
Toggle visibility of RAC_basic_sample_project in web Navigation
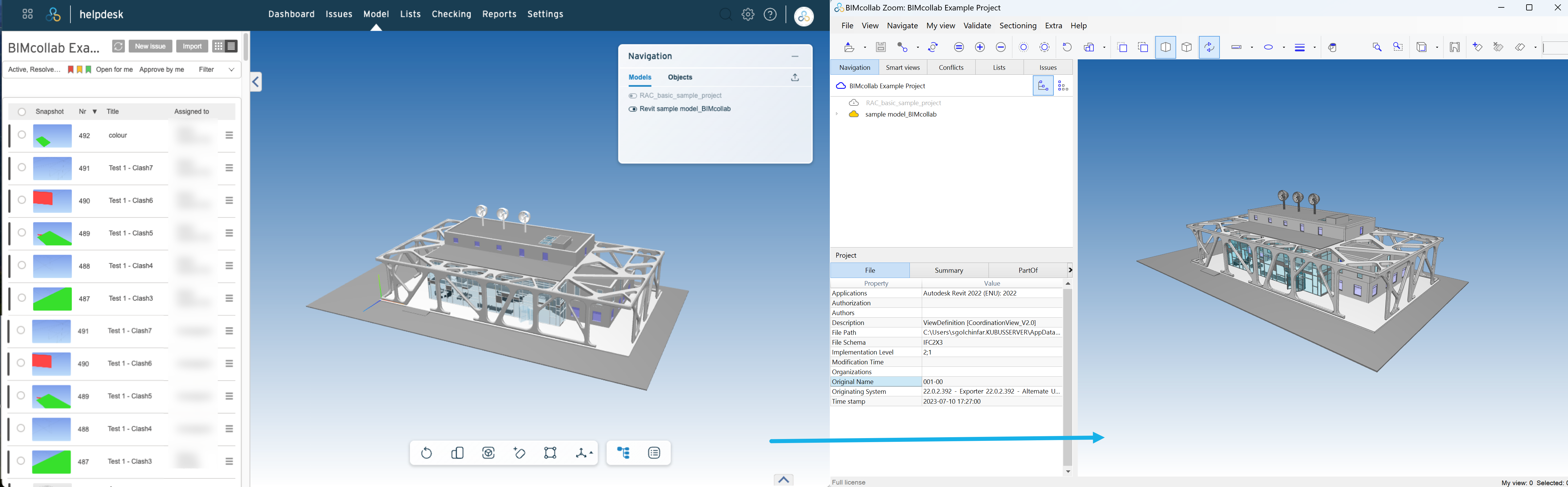632,96
